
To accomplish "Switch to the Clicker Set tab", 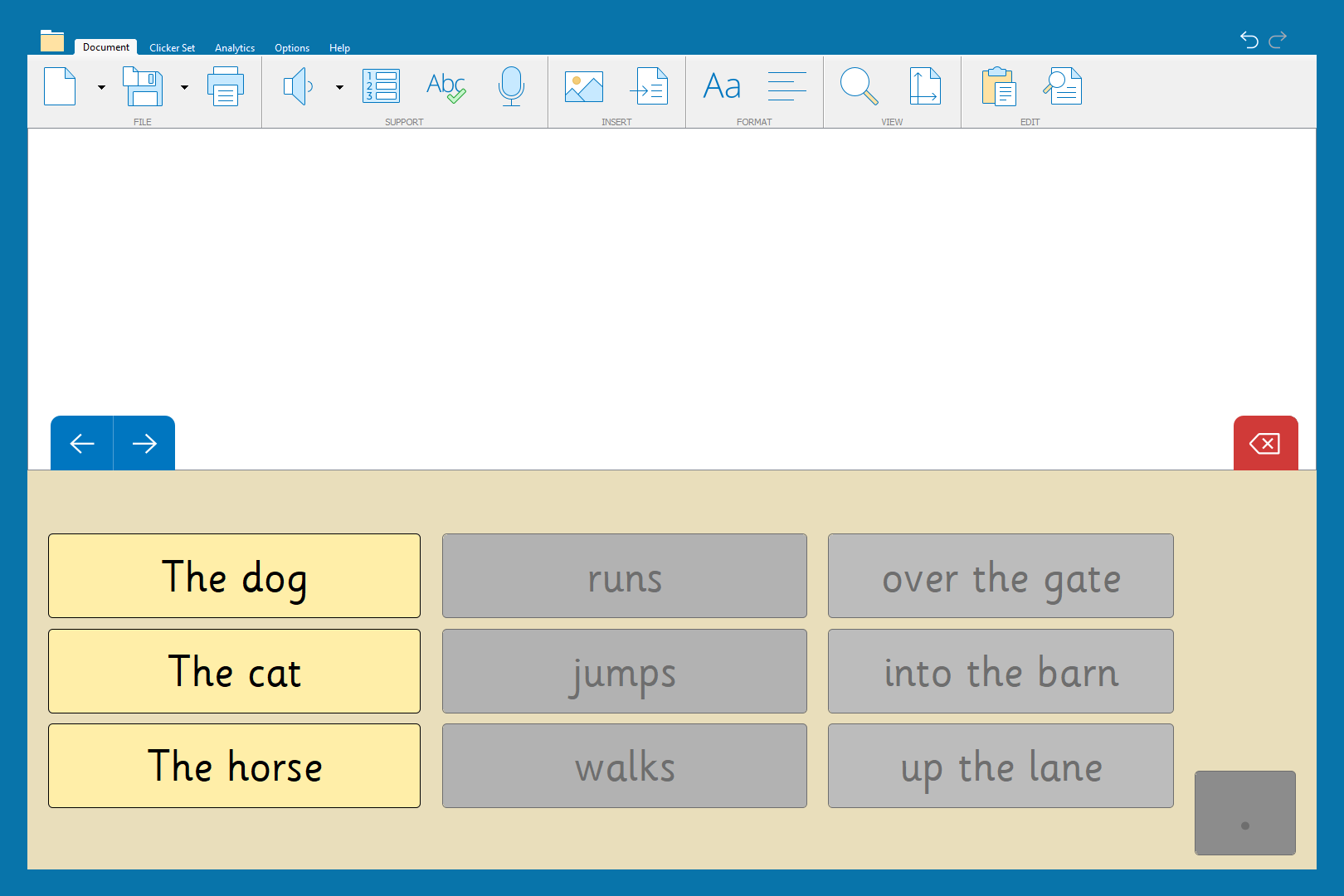I will [172, 48].
